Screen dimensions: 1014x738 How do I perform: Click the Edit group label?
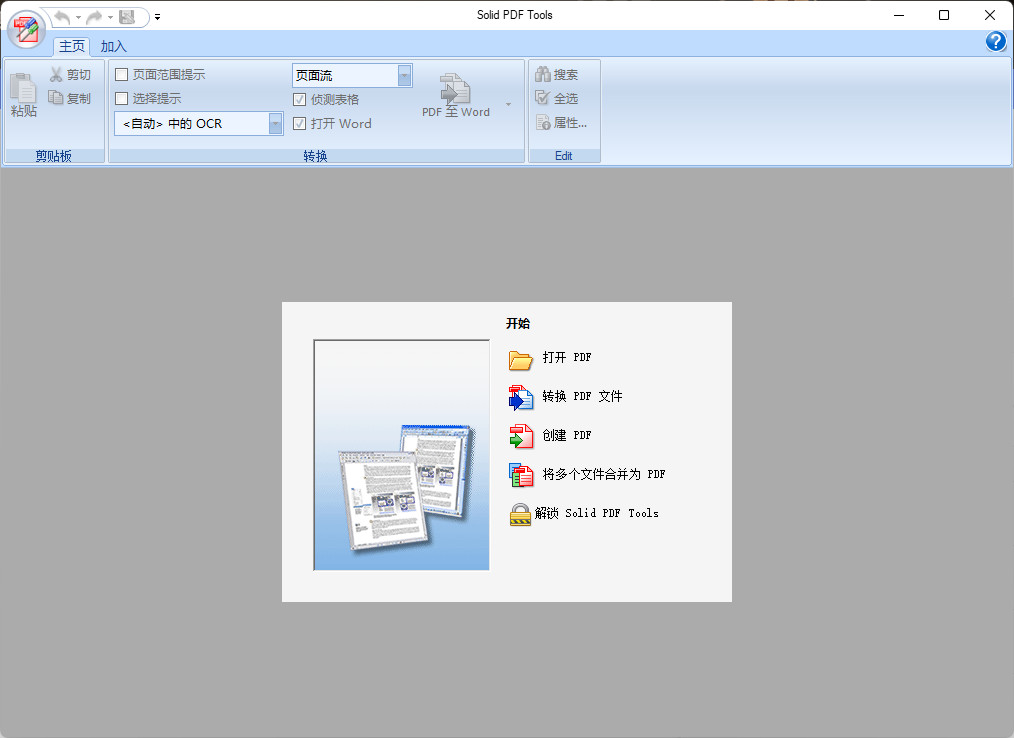563,156
